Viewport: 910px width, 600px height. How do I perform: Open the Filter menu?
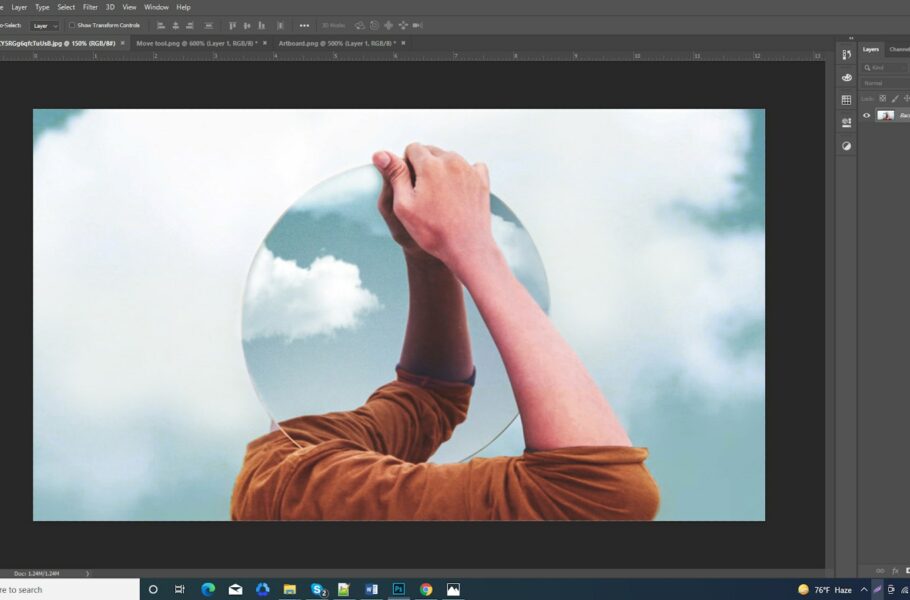click(x=90, y=7)
